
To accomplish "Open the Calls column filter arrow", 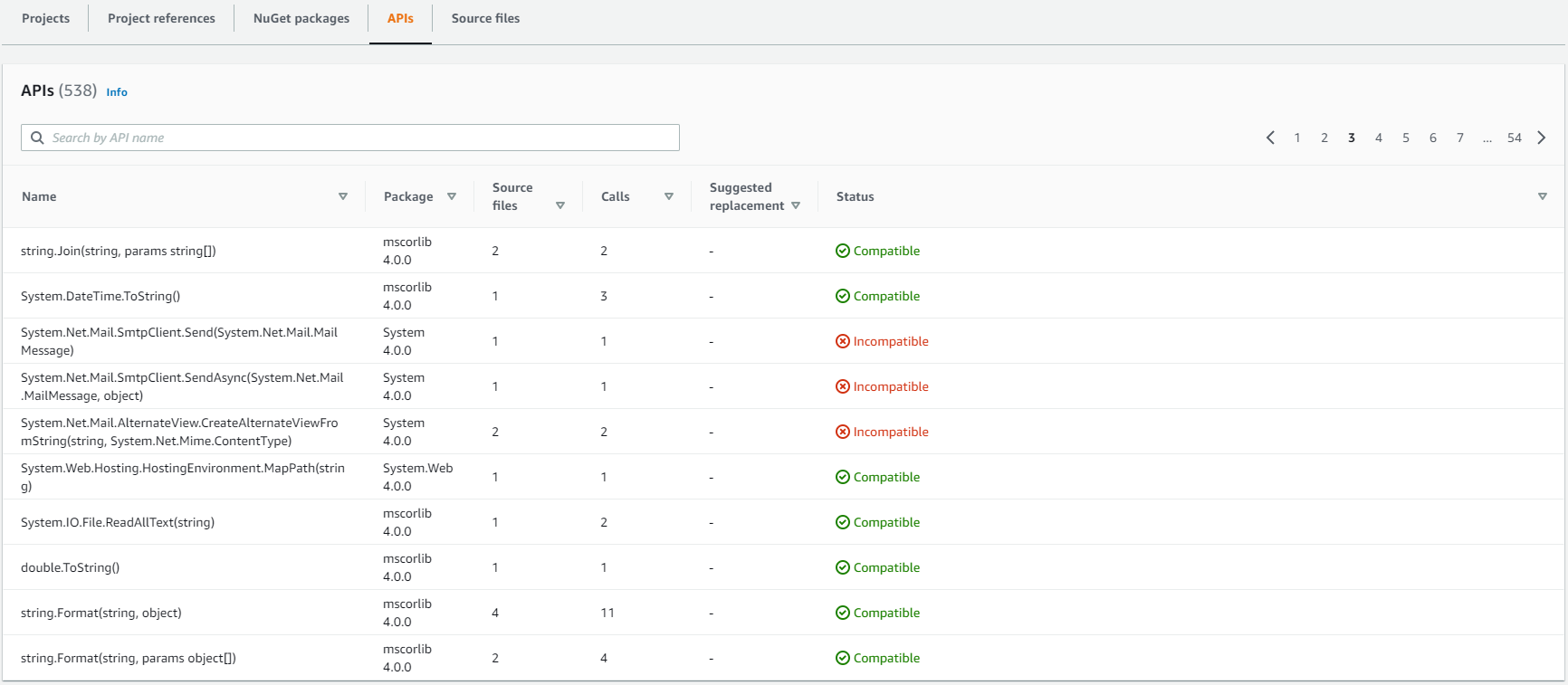I will [669, 196].
